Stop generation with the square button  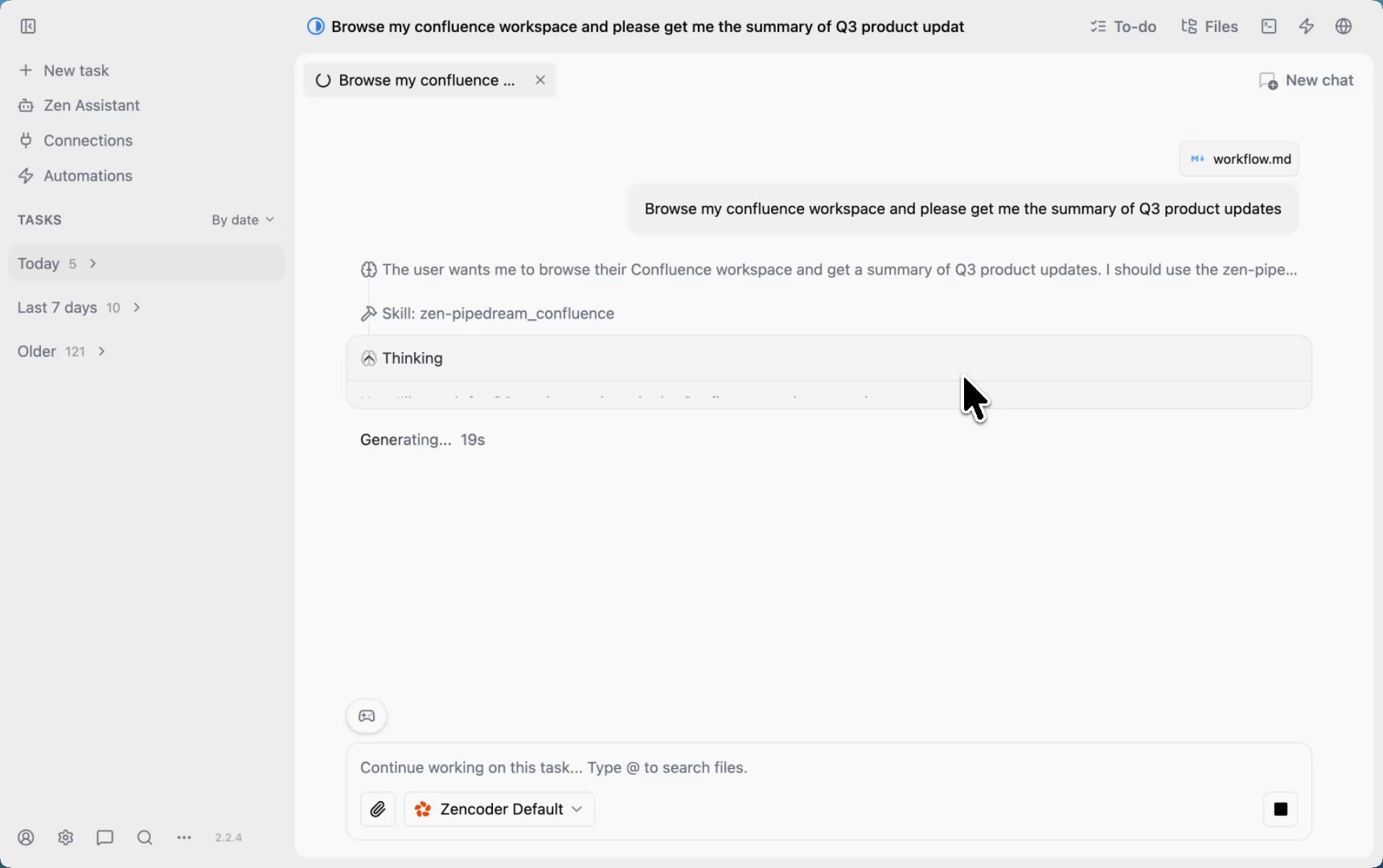point(1281,809)
